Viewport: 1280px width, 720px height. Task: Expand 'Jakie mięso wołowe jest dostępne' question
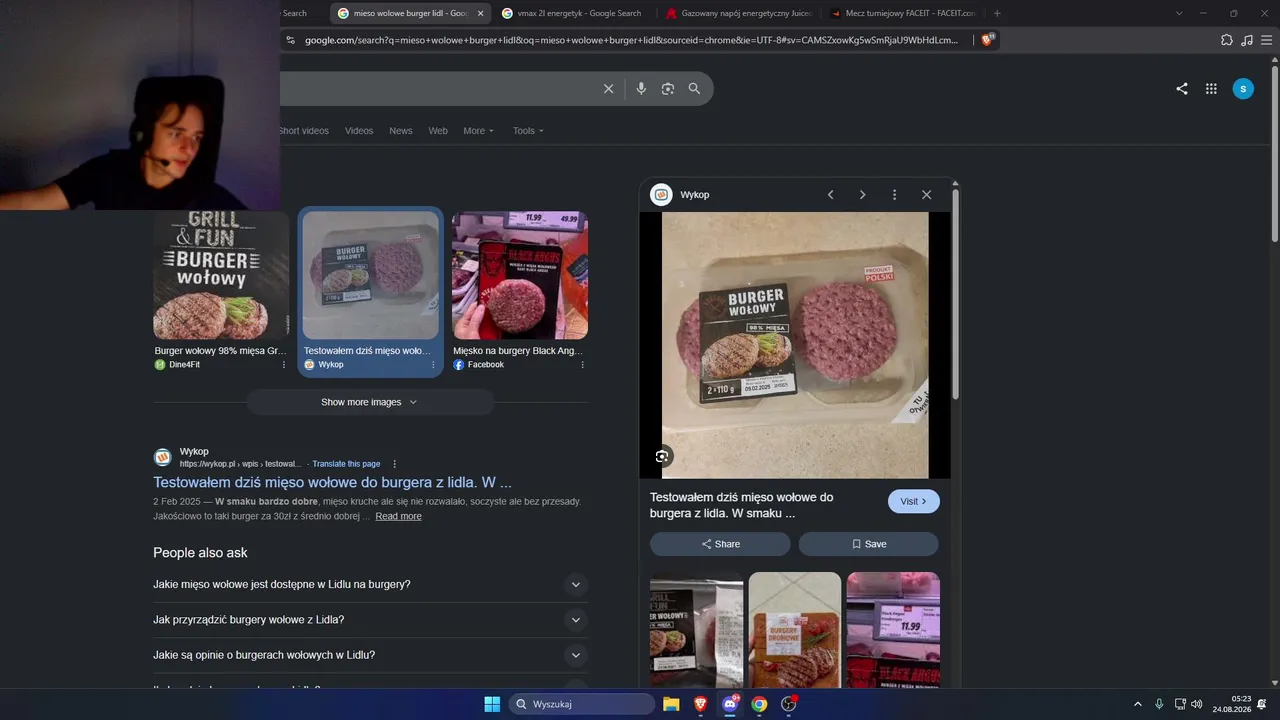click(x=370, y=585)
